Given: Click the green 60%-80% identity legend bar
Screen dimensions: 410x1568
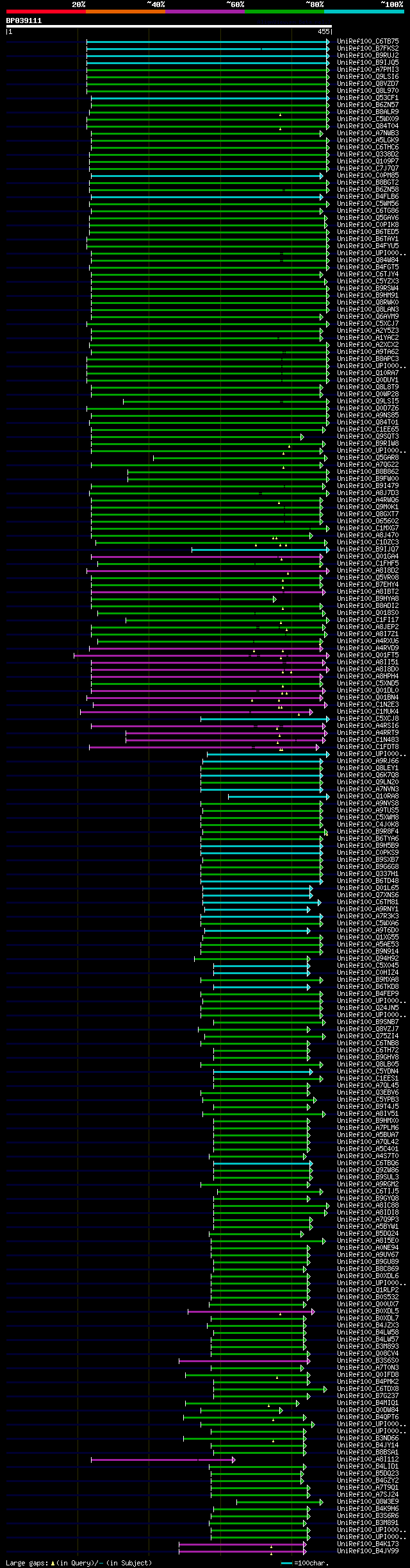Looking at the screenshot, I should click(x=284, y=12).
